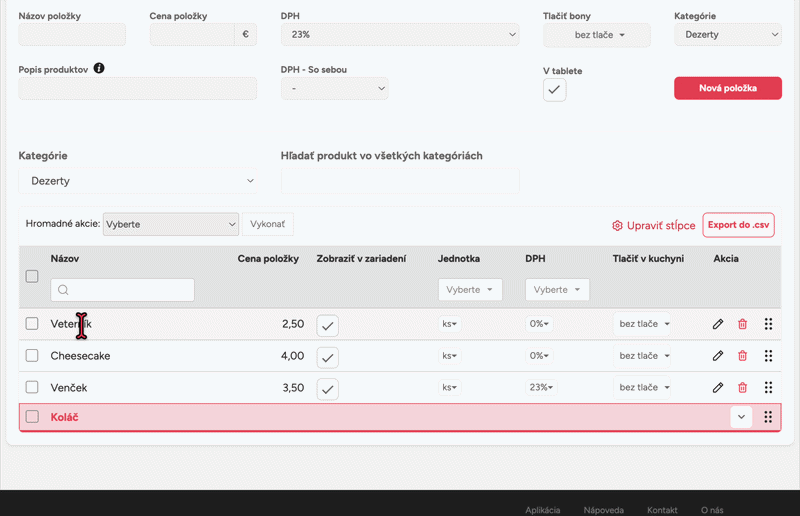This screenshot has width=800, height=516.
Task: Click the Venček item name
Action: 69,387
